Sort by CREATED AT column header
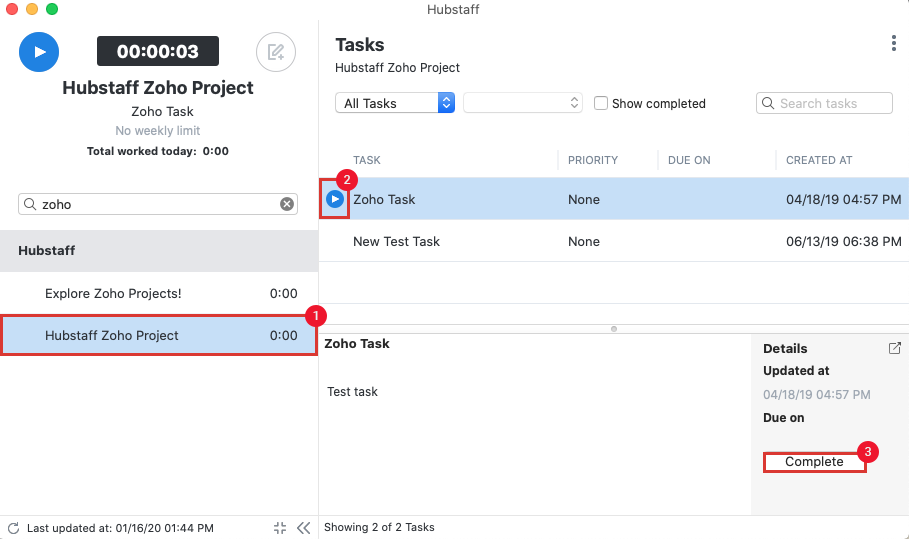The height and width of the screenshot is (539, 909). click(x=819, y=160)
